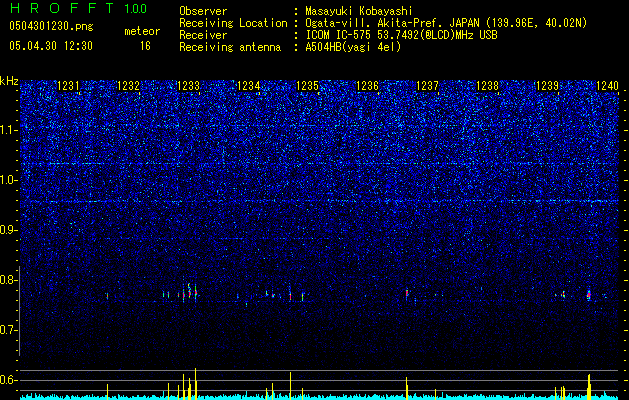Click the tallest yellow intensity spike

click(x=195, y=384)
